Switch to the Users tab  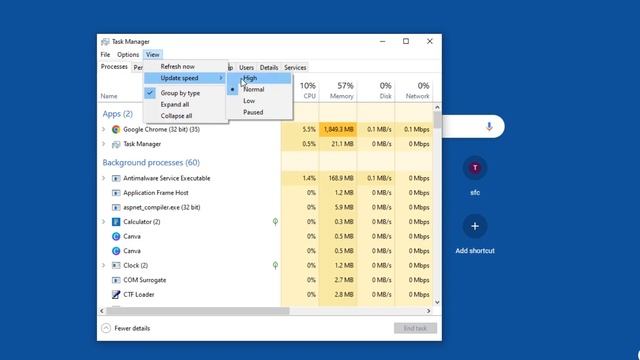246,68
